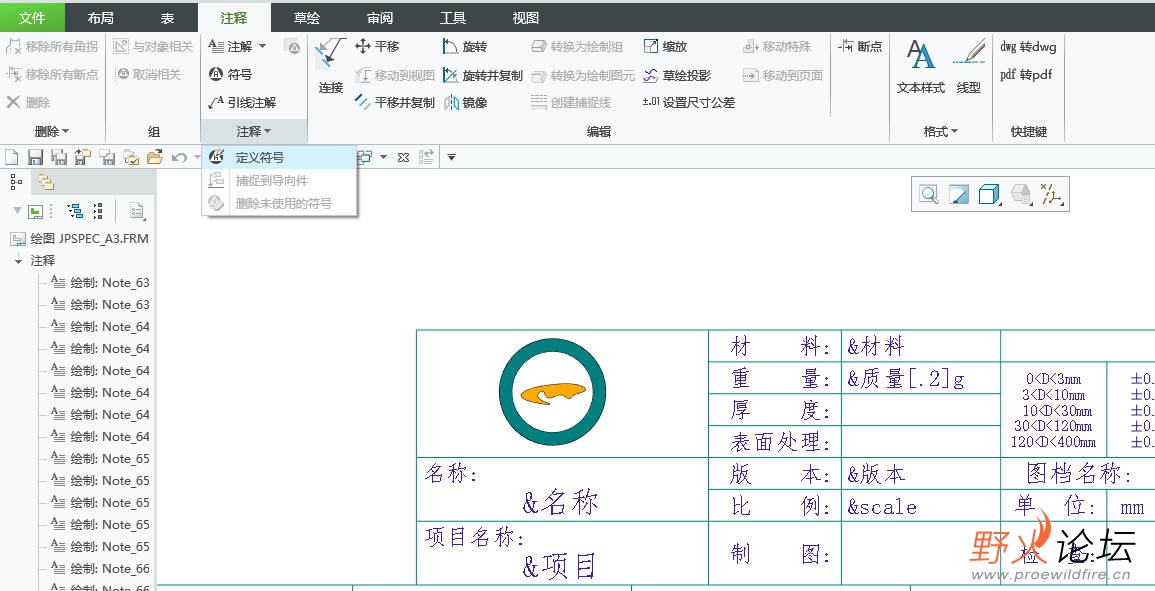
Task: Select the 符号 (Symbol) tool
Action: coord(230,74)
